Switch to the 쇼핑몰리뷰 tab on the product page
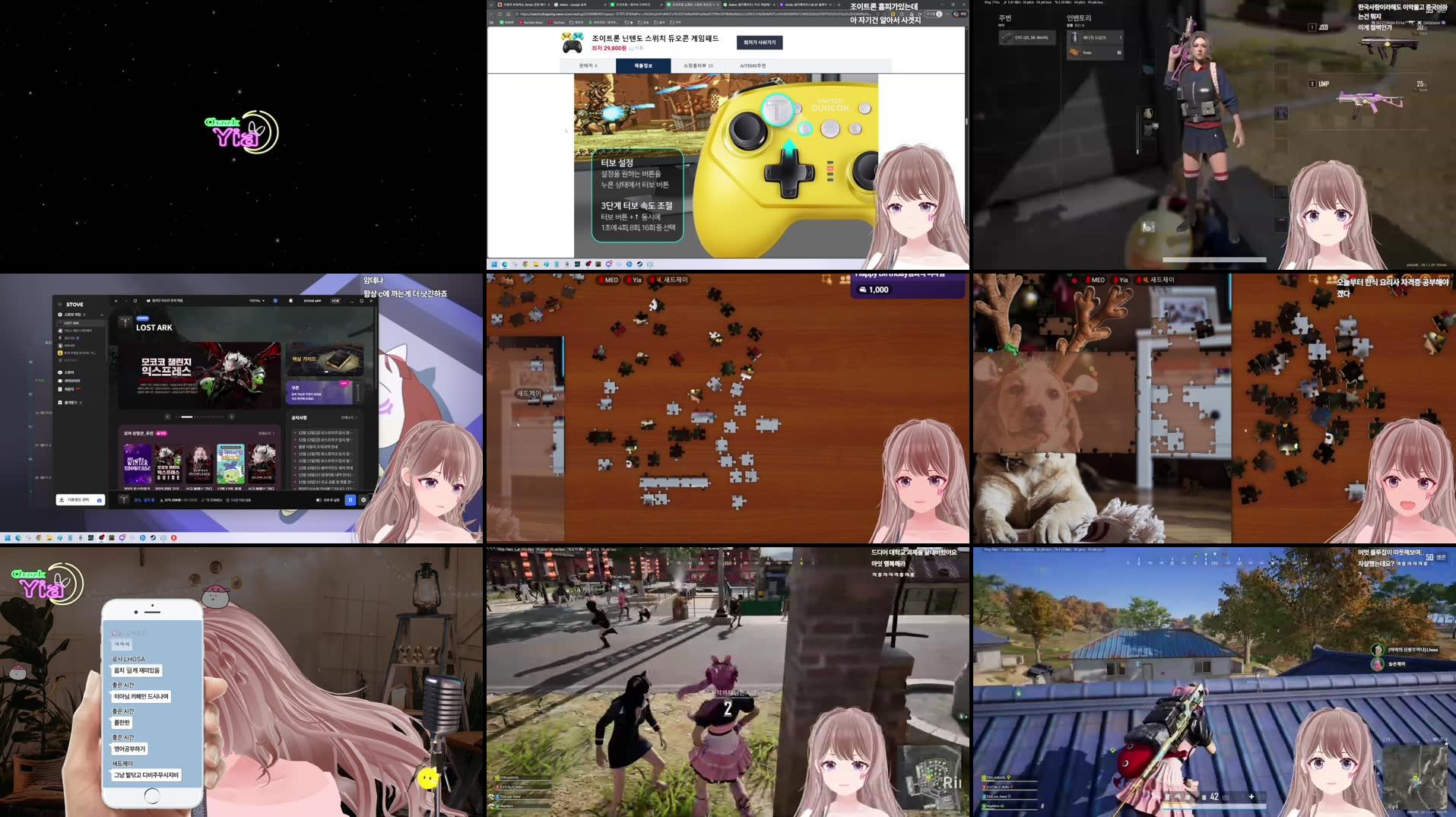The width and height of the screenshot is (1456, 817). (x=698, y=65)
